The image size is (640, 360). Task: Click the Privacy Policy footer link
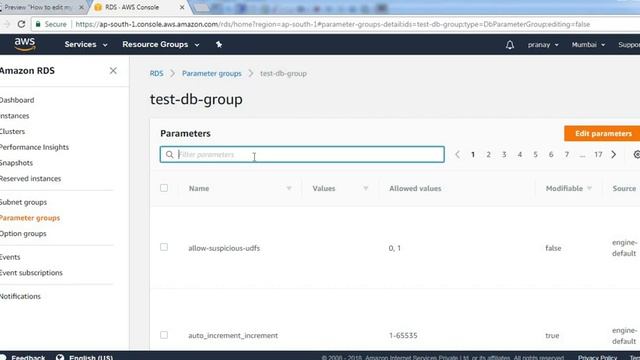coord(597,357)
